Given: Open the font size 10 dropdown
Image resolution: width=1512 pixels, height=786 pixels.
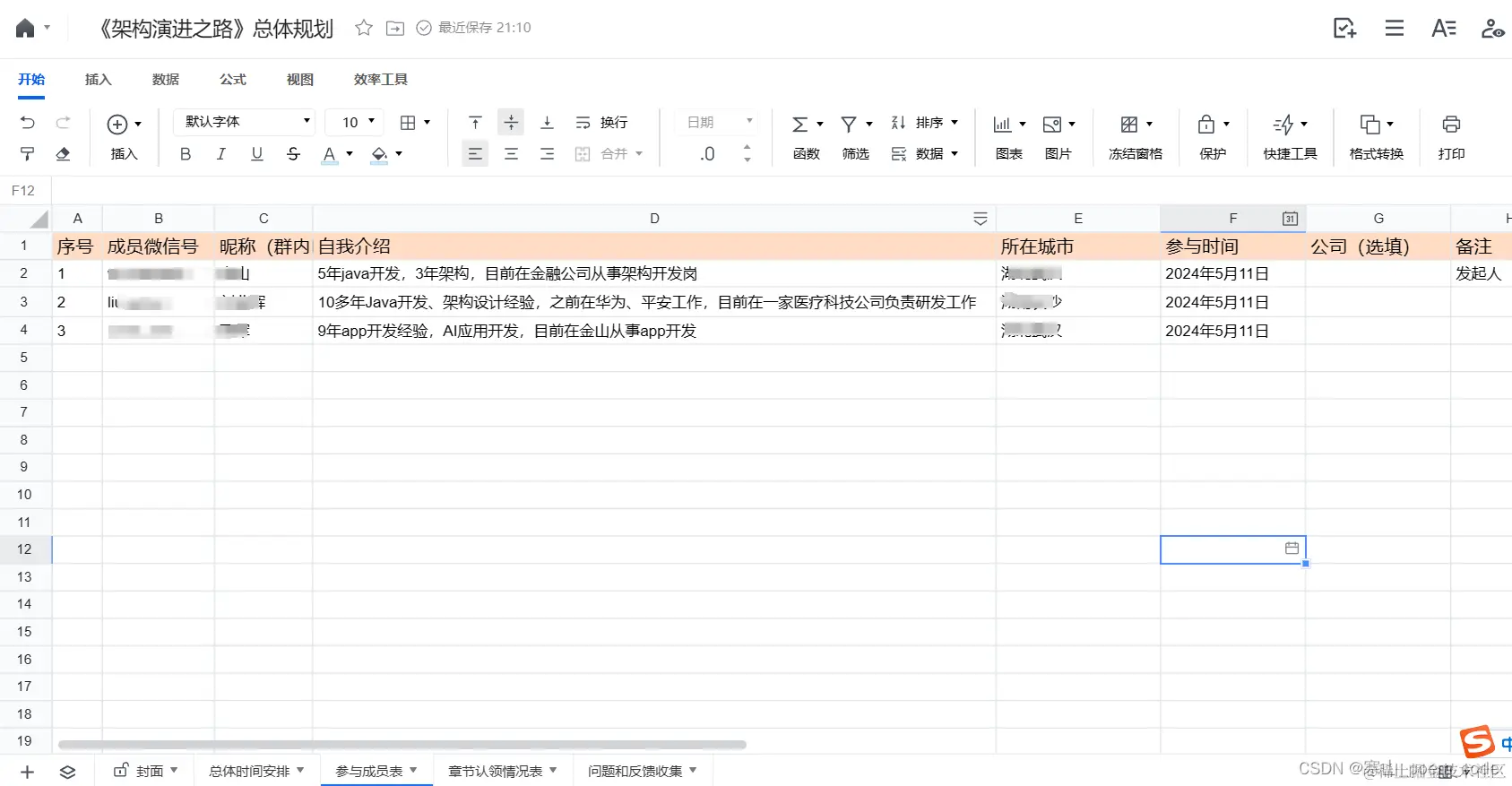Looking at the screenshot, I should click(x=356, y=122).
